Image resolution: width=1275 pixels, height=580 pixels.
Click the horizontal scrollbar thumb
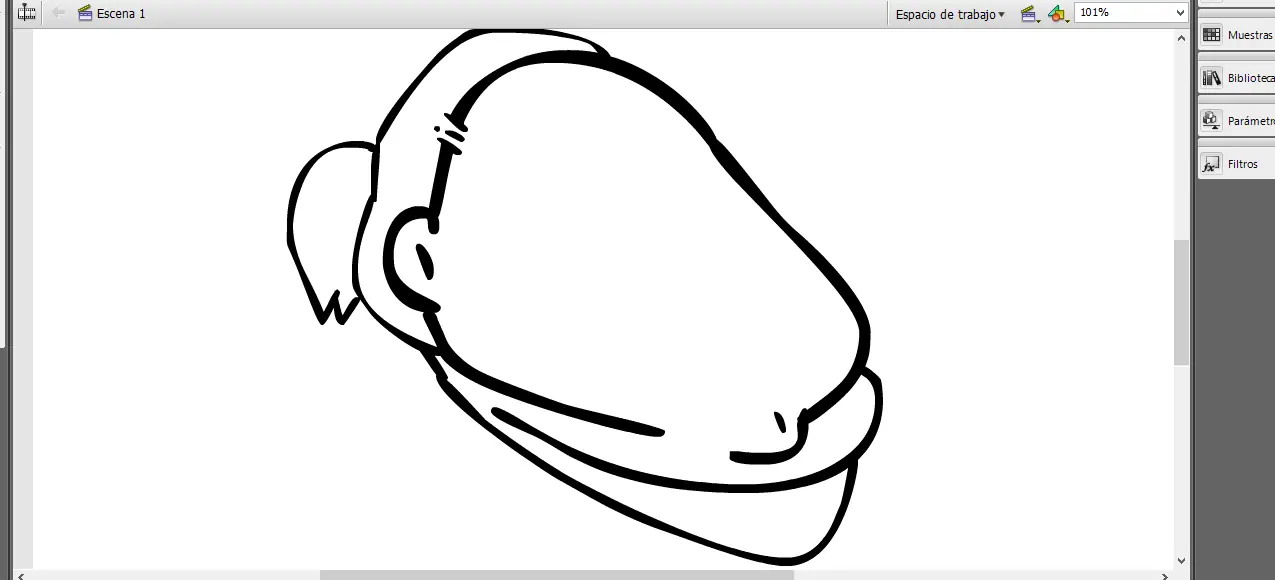pyautogui.click(x=557, y=575)
